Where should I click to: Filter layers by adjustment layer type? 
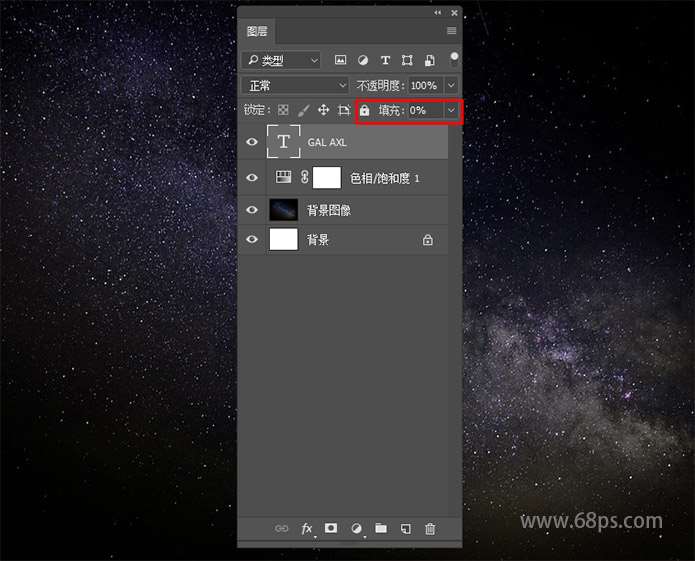362,61
